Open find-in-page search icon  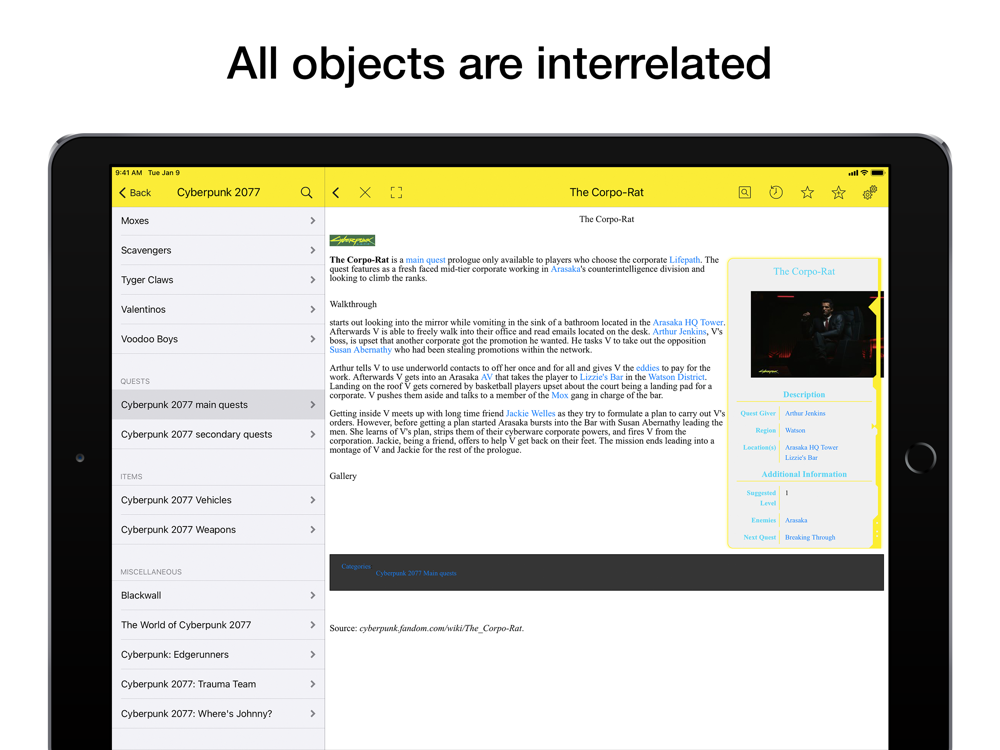point(744,192)
